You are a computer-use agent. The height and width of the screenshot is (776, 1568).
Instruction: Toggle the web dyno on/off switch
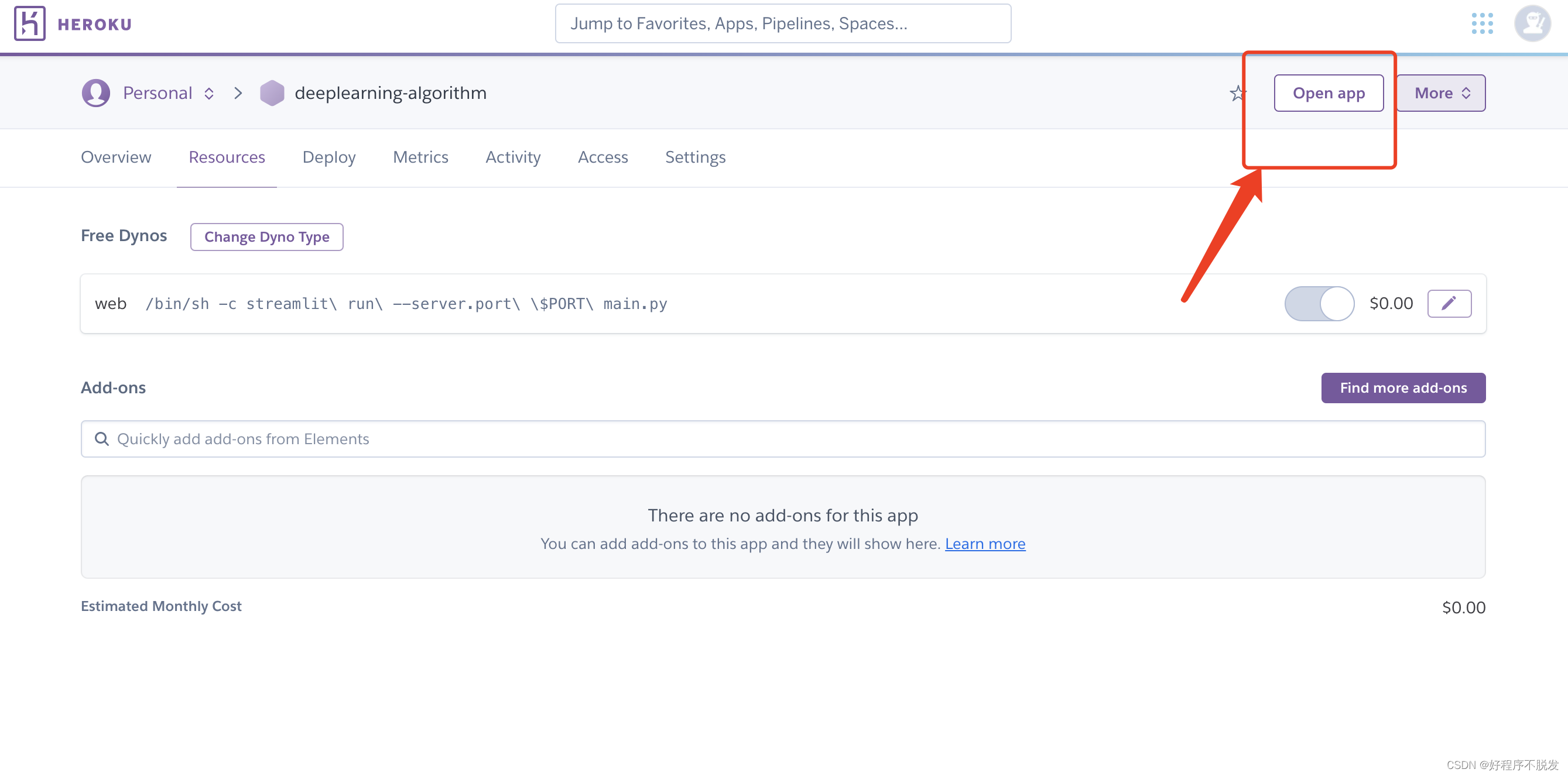coord(1317,303)
